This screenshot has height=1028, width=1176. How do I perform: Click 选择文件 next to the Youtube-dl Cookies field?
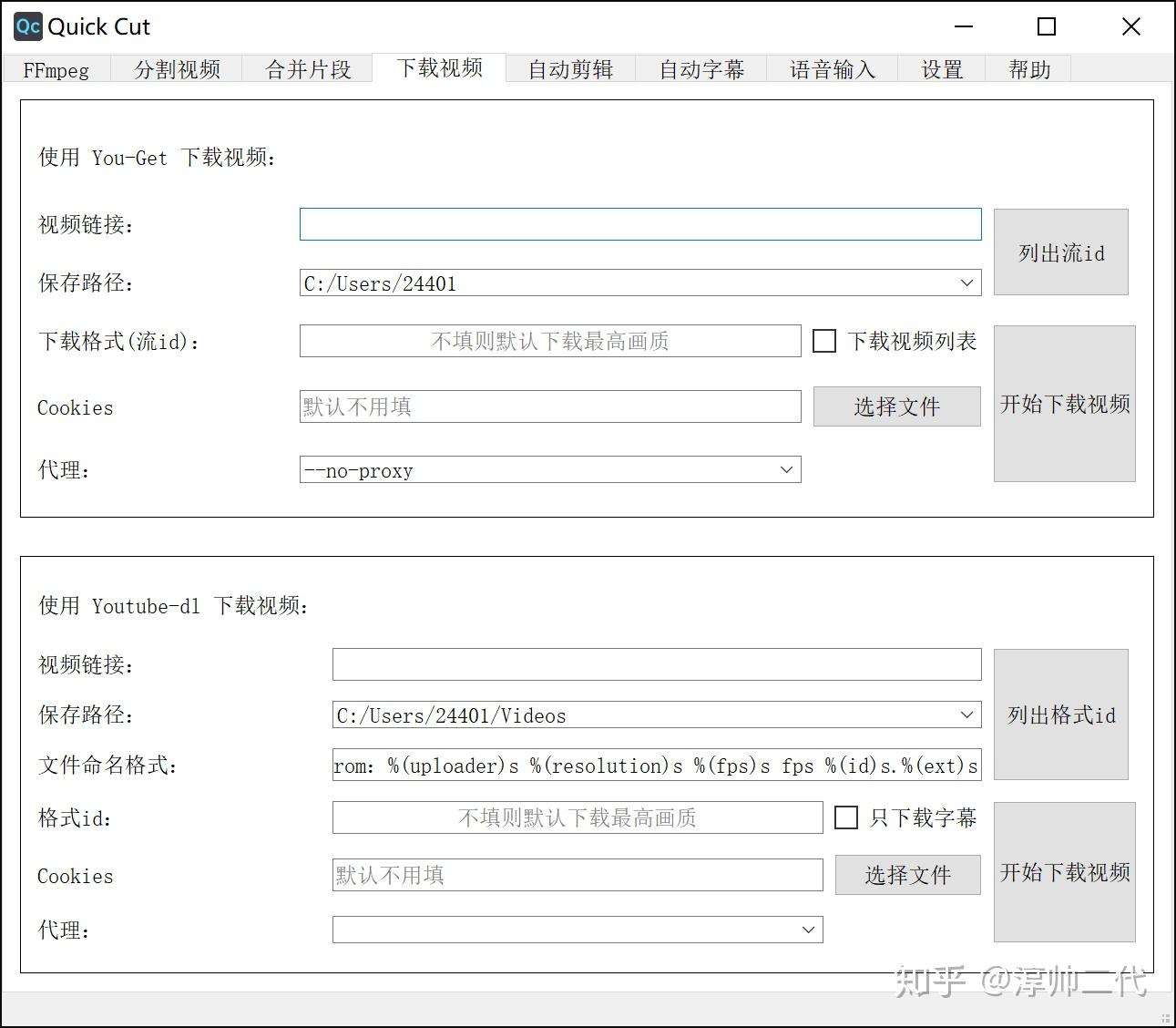pos(906,875)
